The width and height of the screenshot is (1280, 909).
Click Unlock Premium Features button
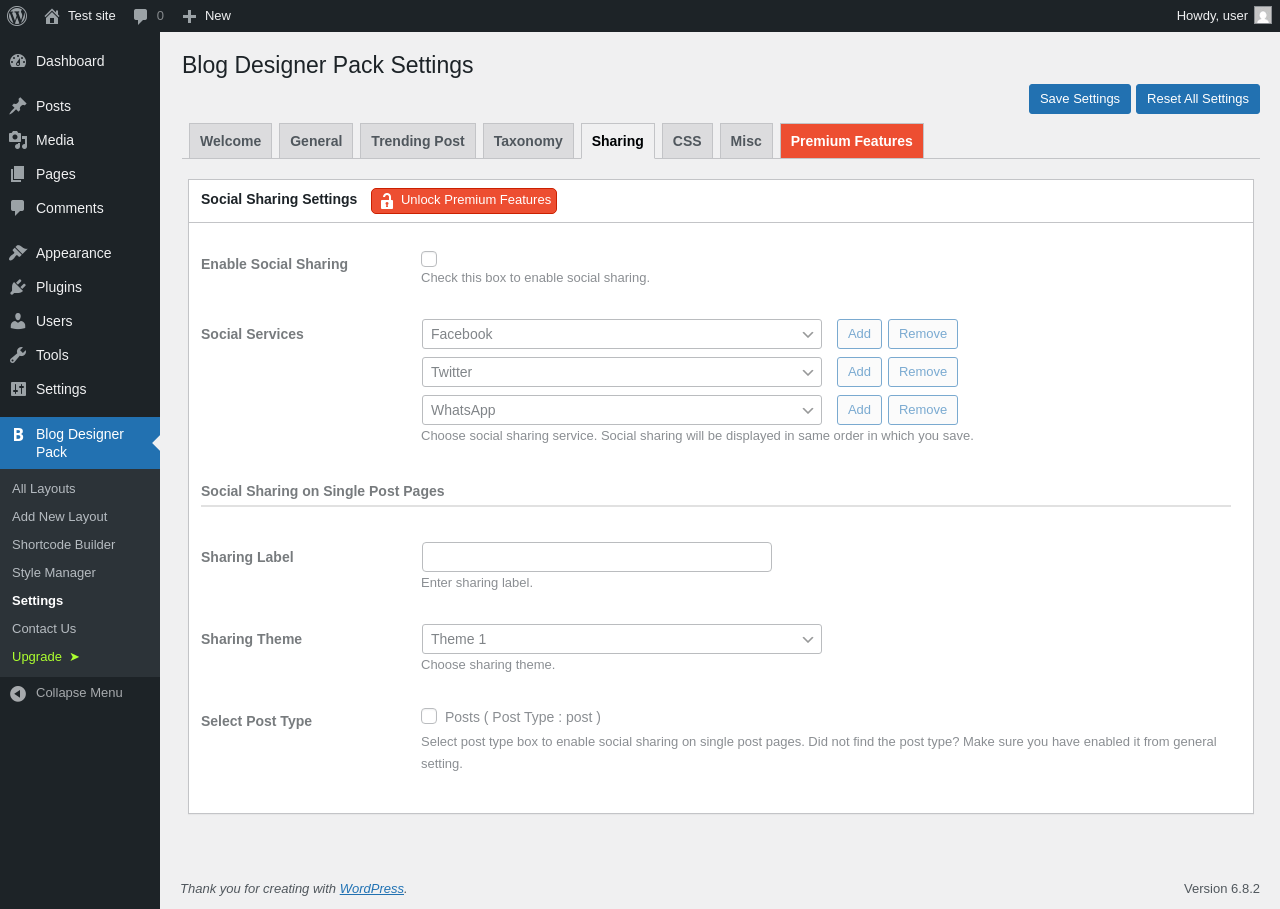pyautogui.click(x=464, y=201)
